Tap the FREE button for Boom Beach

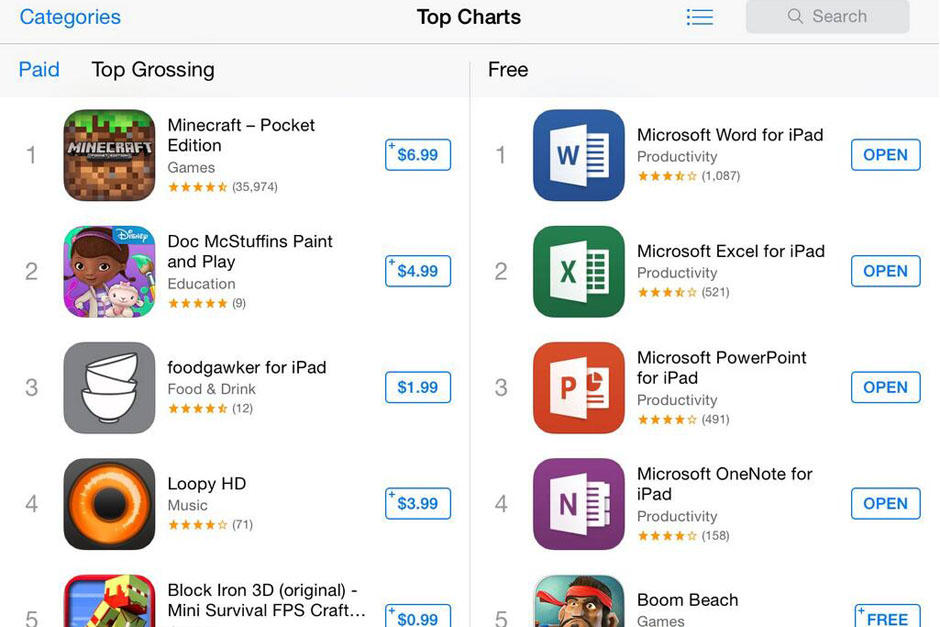point(885,617)
